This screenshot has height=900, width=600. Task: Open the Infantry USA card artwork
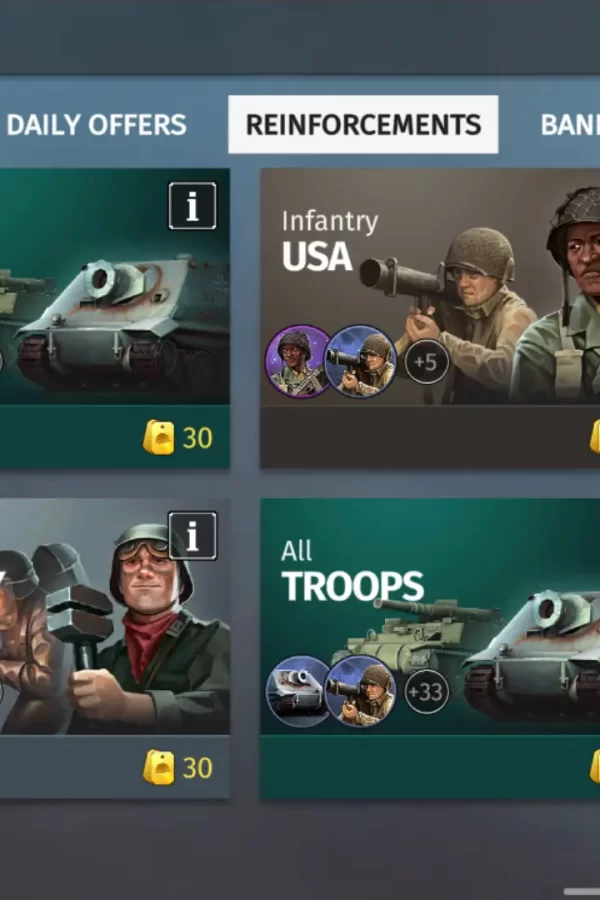[x=430, y=287]
